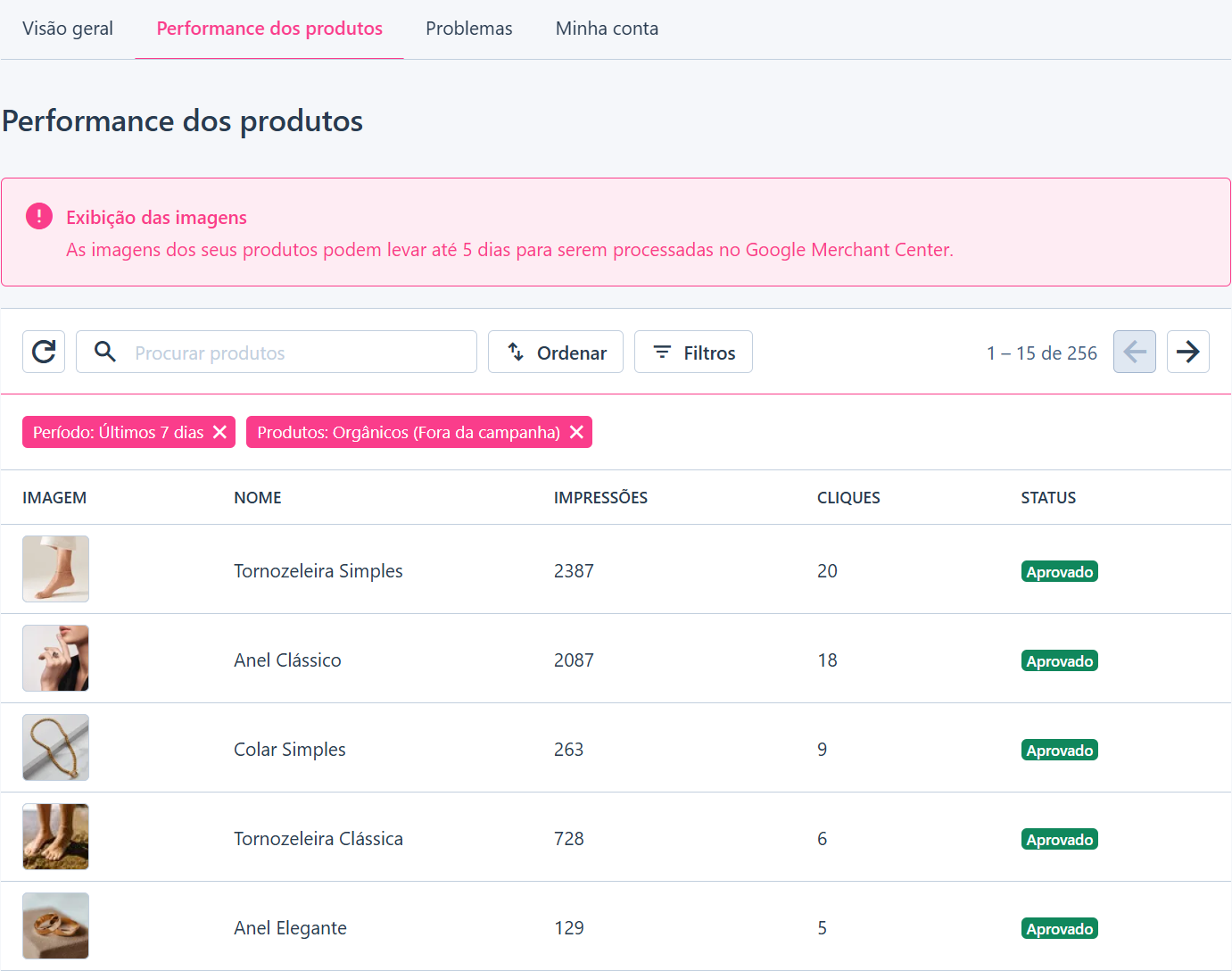Screen dimensions: 1232x971
Task: Focus the Procurar produtos search field
Action: tap(277, 352)
